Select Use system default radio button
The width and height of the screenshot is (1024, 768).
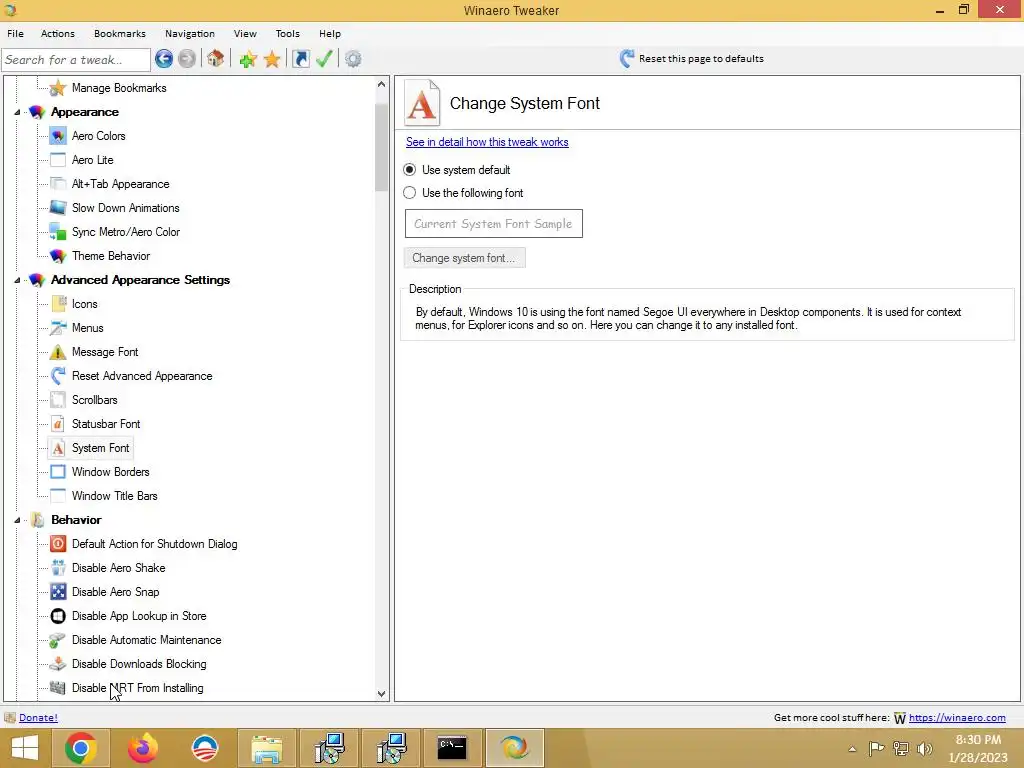[x=409, y=170]
